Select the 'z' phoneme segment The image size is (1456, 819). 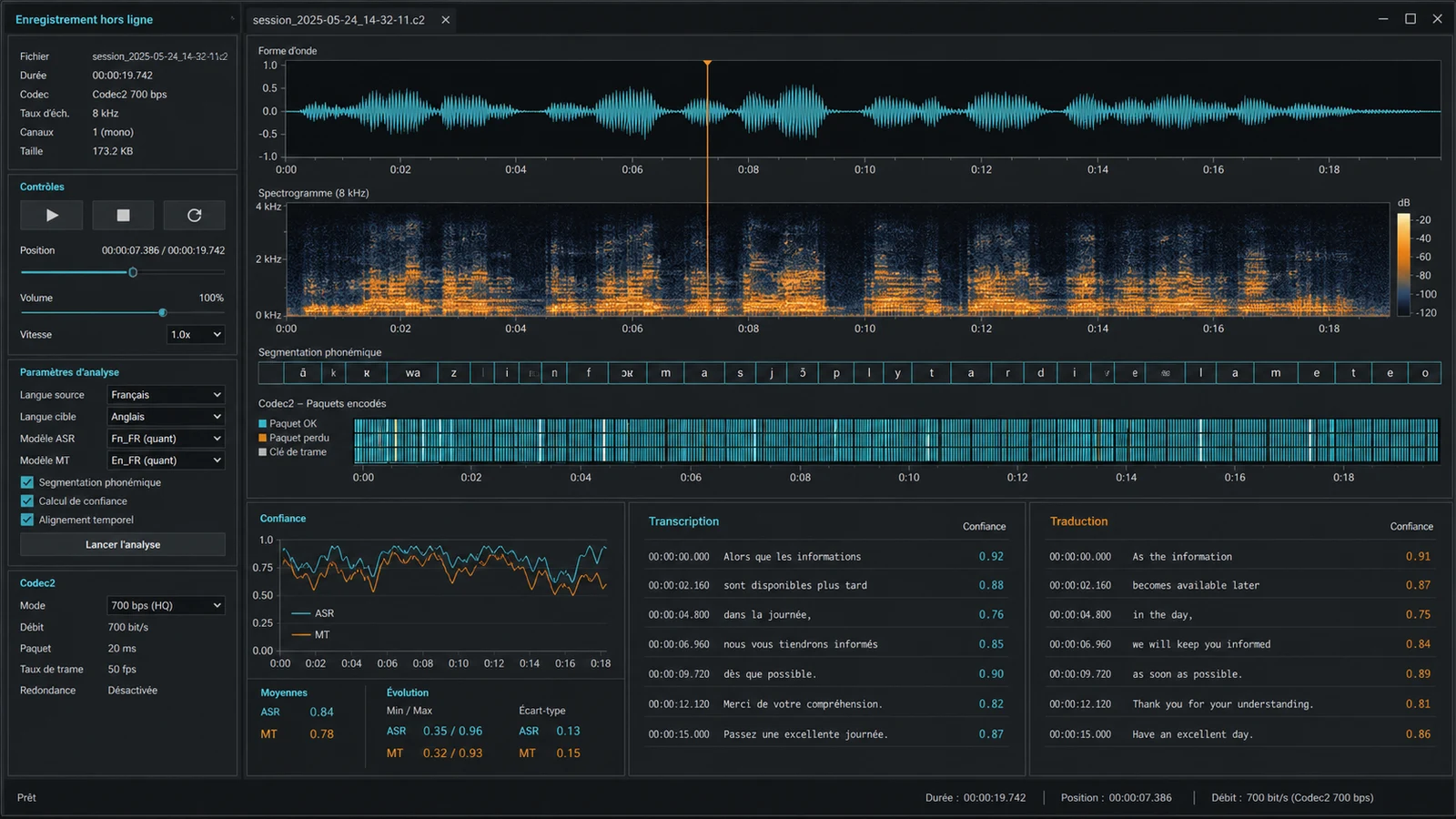[453, 373]
